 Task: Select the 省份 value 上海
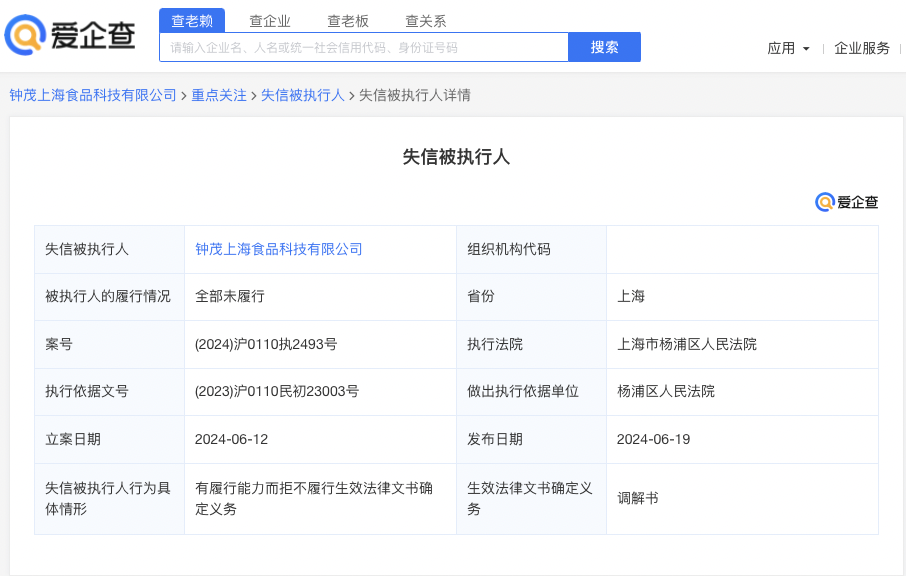pyautogui.click(x=631, y=296)
